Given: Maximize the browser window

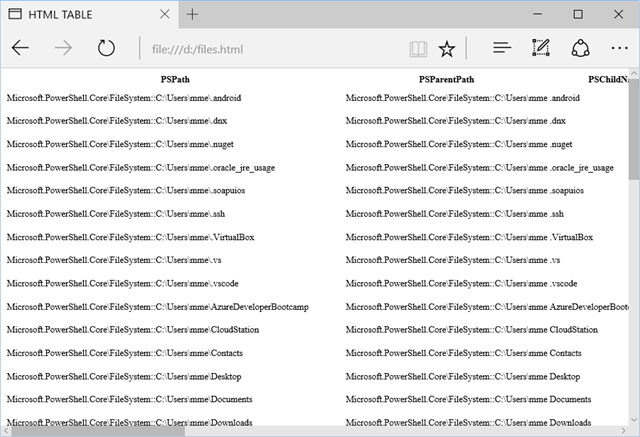Looking at the screenshot, I should (x=578, y=14).
